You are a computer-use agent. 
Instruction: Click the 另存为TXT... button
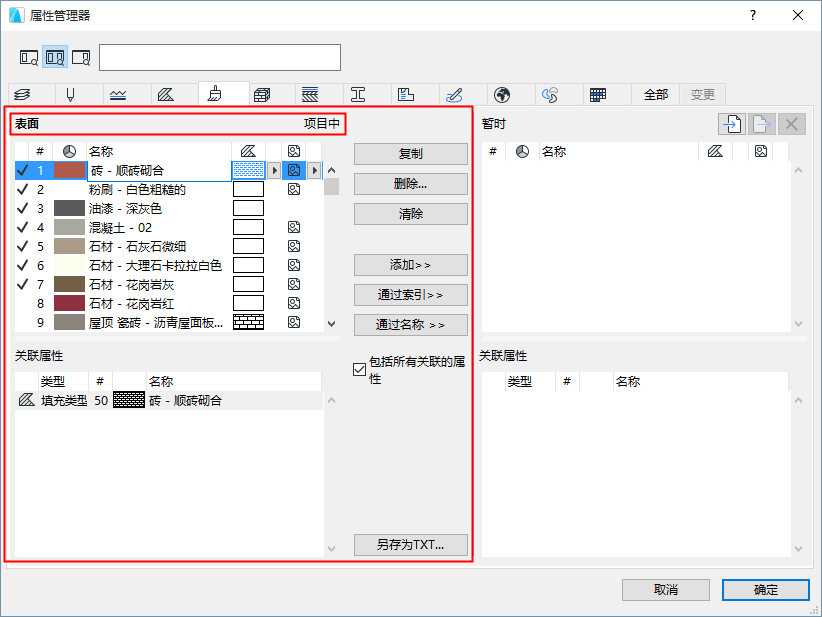(x=410, y=545)
